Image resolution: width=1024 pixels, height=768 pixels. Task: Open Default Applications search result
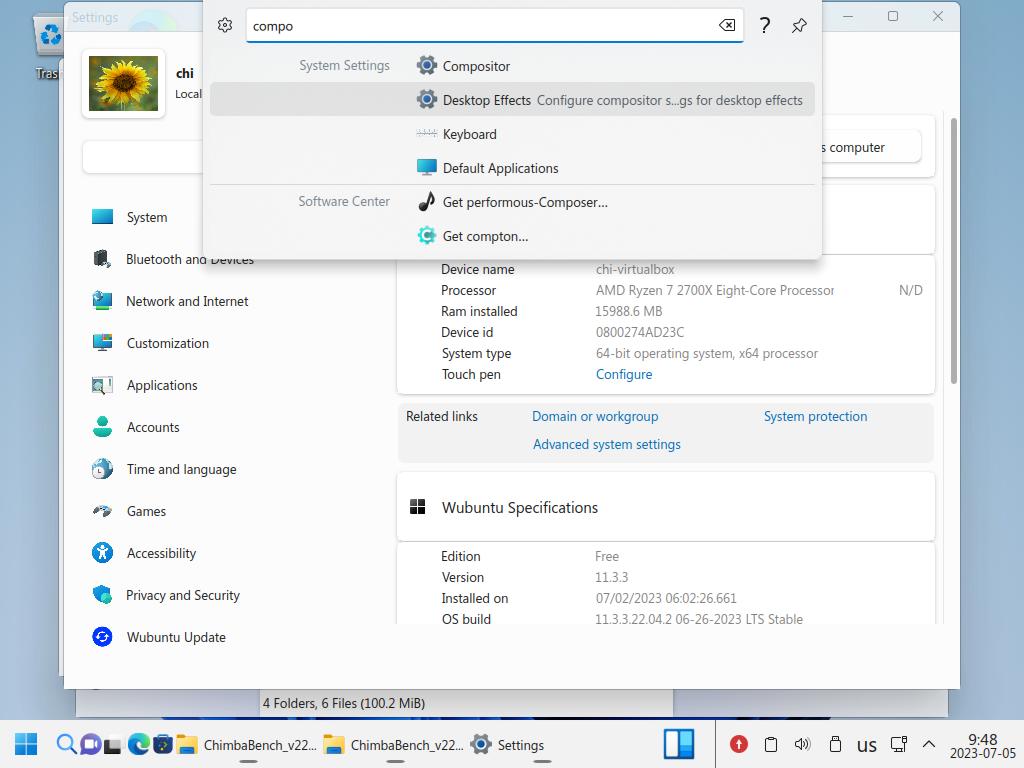512,168
